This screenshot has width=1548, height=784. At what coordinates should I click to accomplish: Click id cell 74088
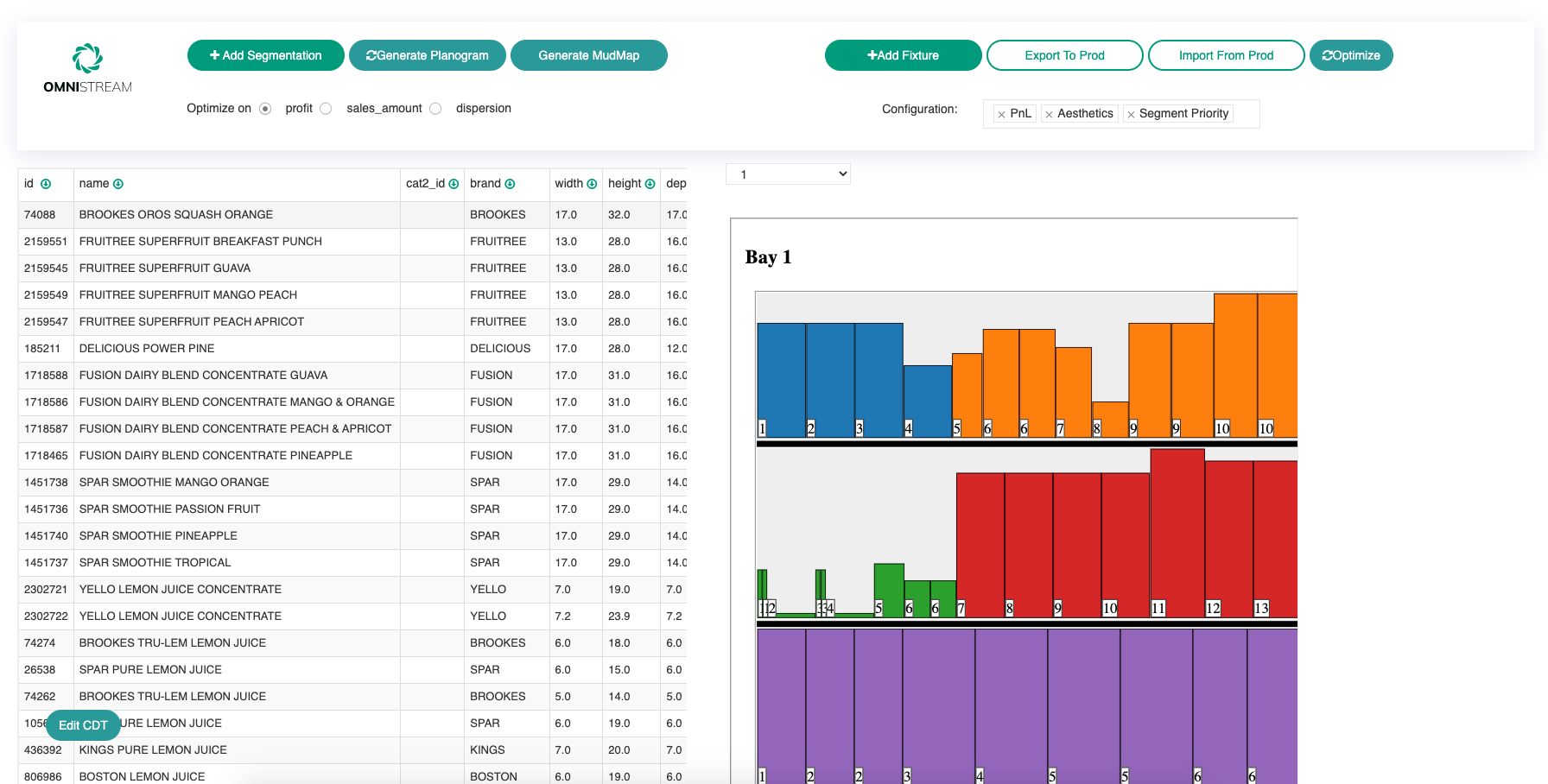[x=46, y=215]
